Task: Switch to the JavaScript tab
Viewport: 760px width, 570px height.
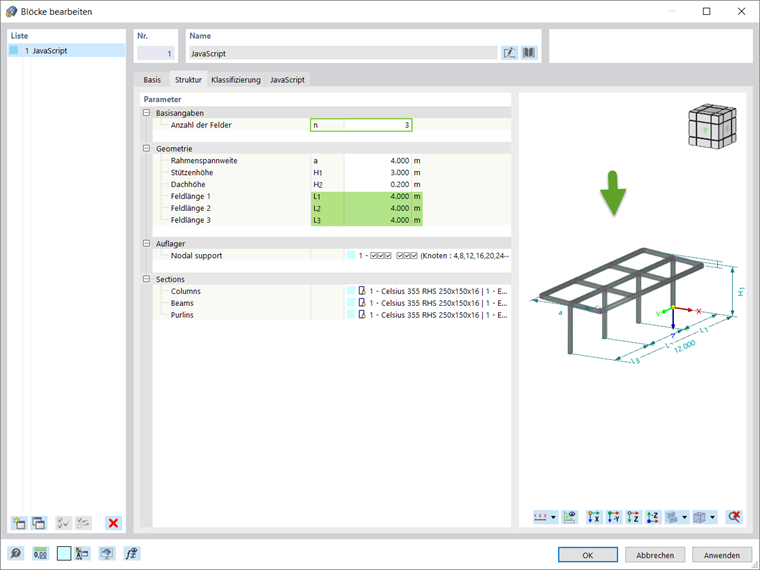Action: click(287, 79)
